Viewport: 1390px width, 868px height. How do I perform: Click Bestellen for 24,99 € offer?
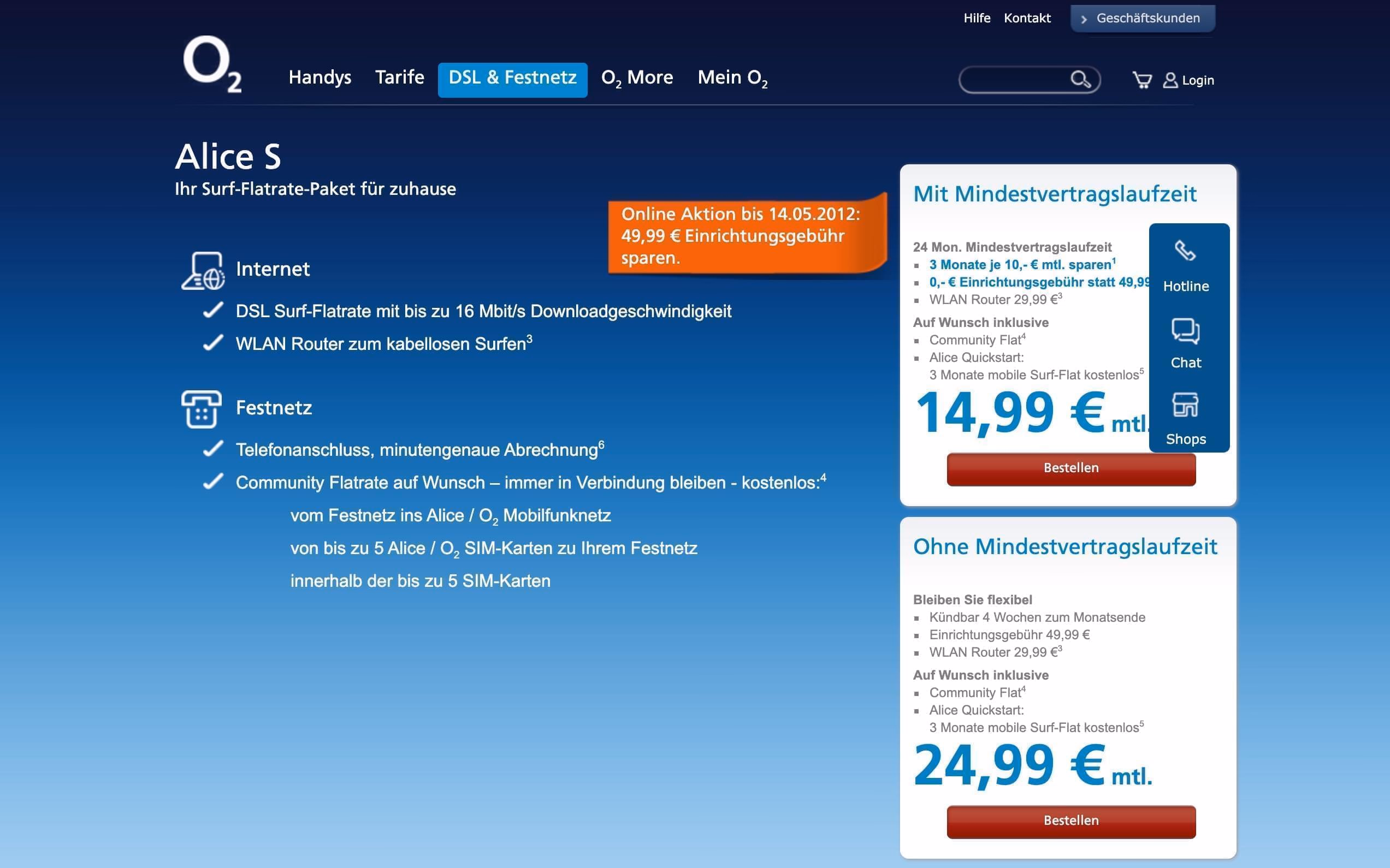tap(1070, 821)
